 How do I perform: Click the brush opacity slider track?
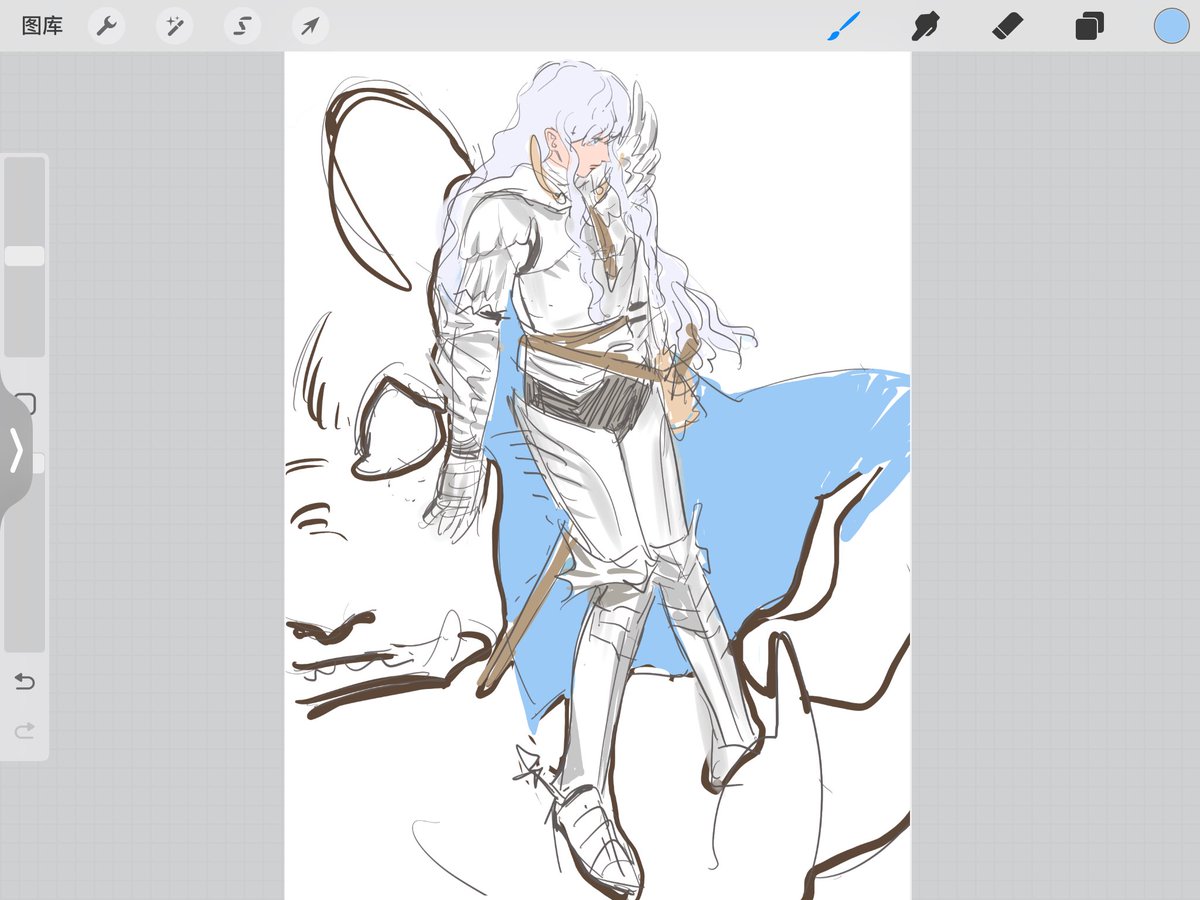point(24,555)
